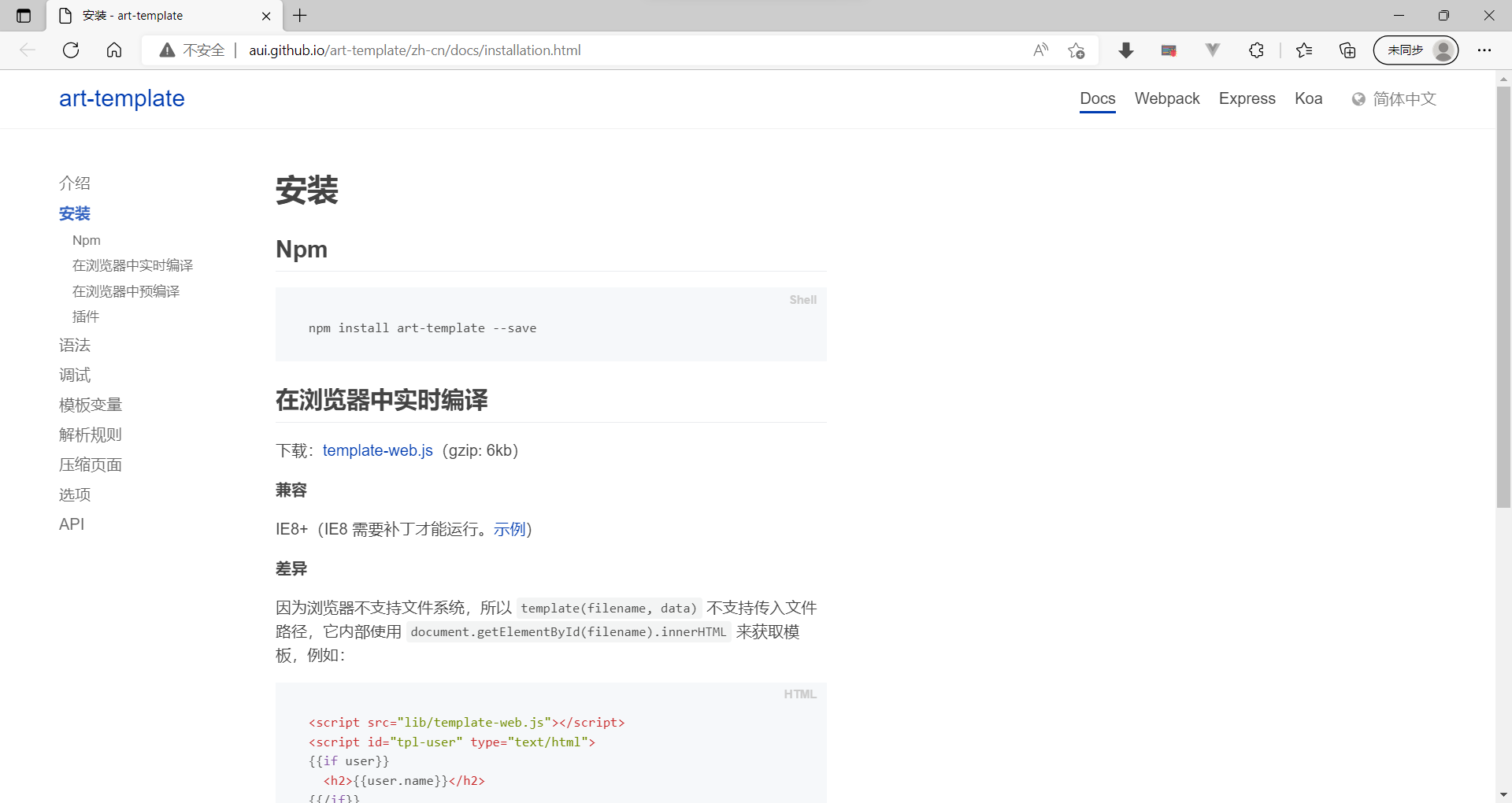Image resolution: width=1512 pixels, height=803 pixels.
Task: Open the Vue devtools extension icon
Action: coord(1213,50)
